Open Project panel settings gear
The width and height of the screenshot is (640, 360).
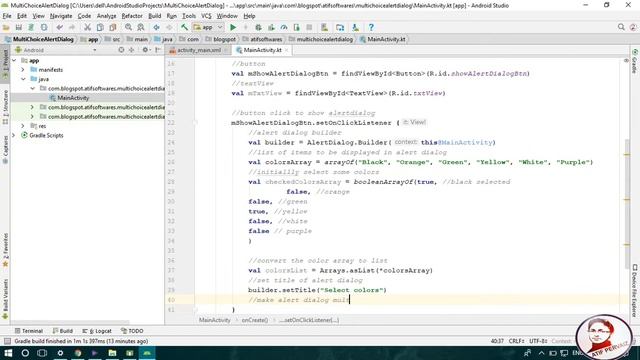click(x=145, y=50)
